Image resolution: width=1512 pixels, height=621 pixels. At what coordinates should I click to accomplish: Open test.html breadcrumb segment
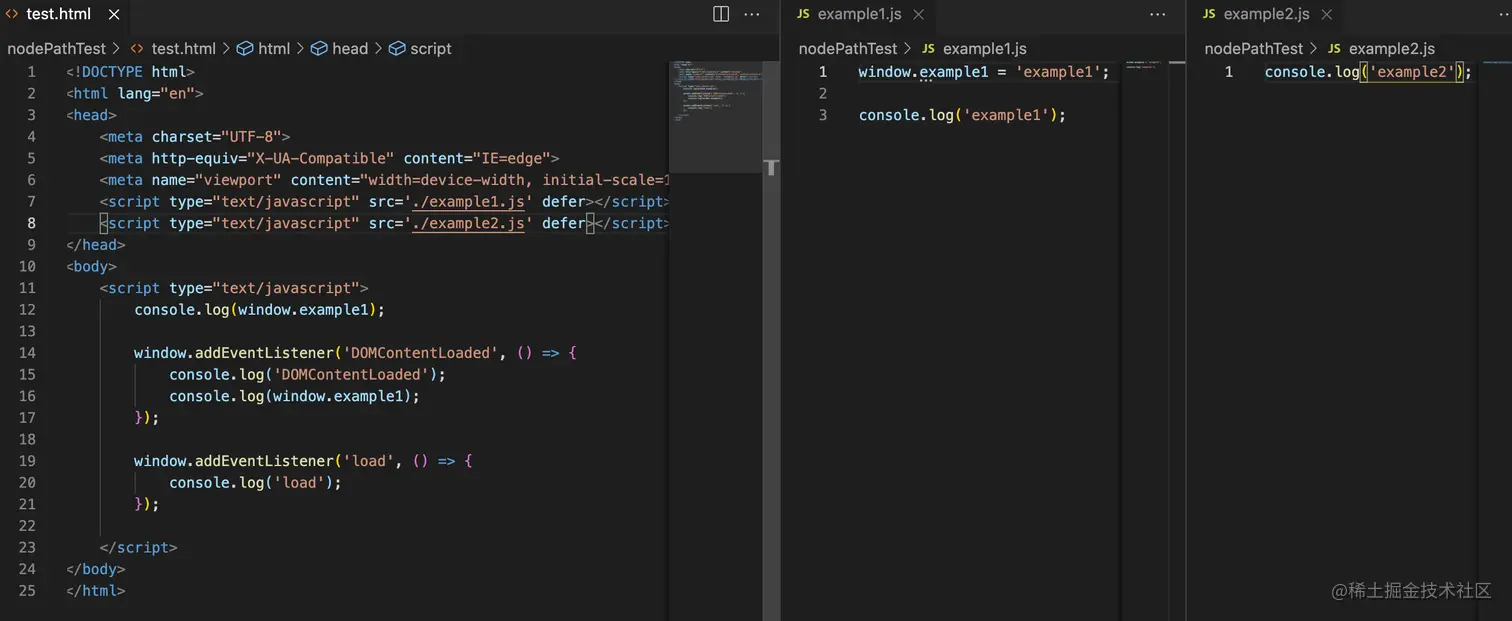[183, 48]
